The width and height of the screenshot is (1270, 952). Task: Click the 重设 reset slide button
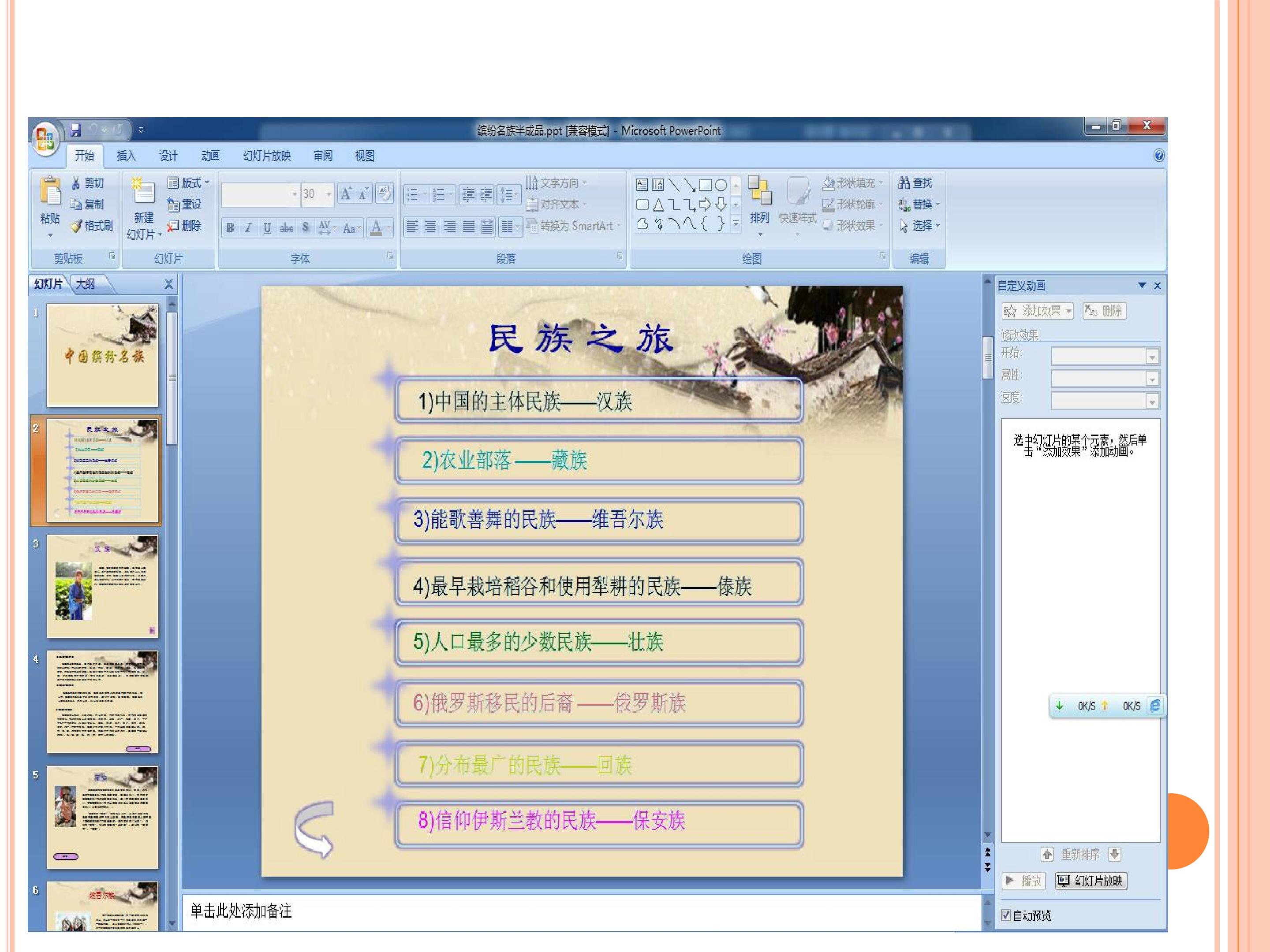tap(184, 205)
